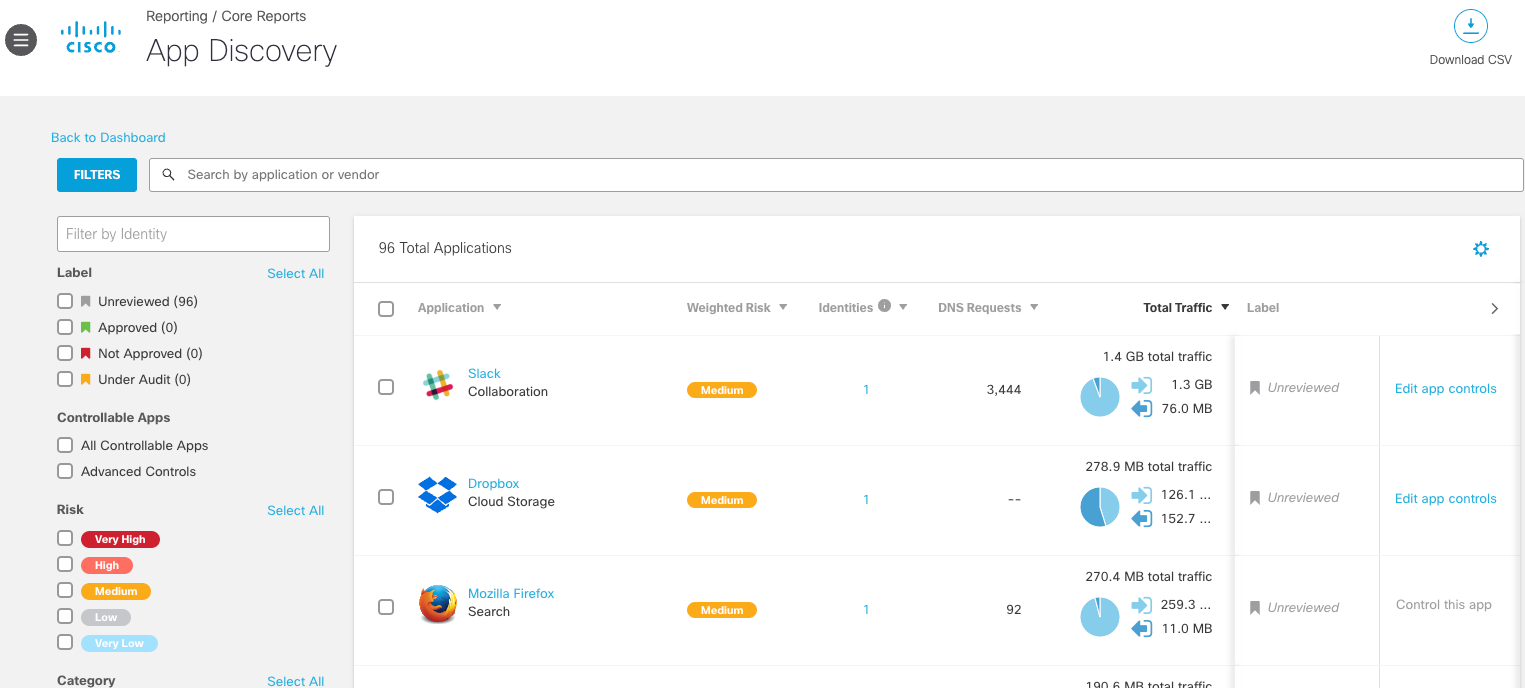The height and width of the screenshot is (688, 1525).
Task: Check the Very High risk filter
Action: pyautogui.click(x=65, y=538)
